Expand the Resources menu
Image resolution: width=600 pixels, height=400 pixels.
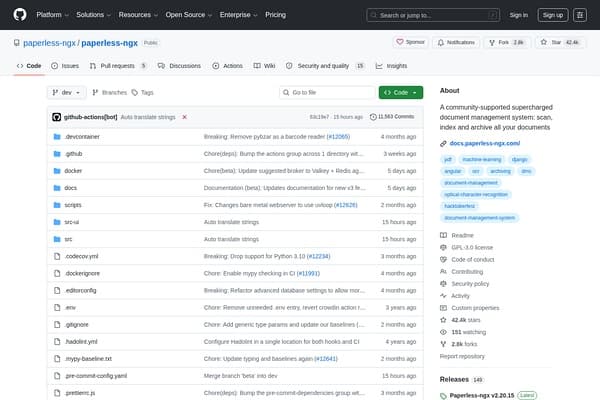coord(138,15)
